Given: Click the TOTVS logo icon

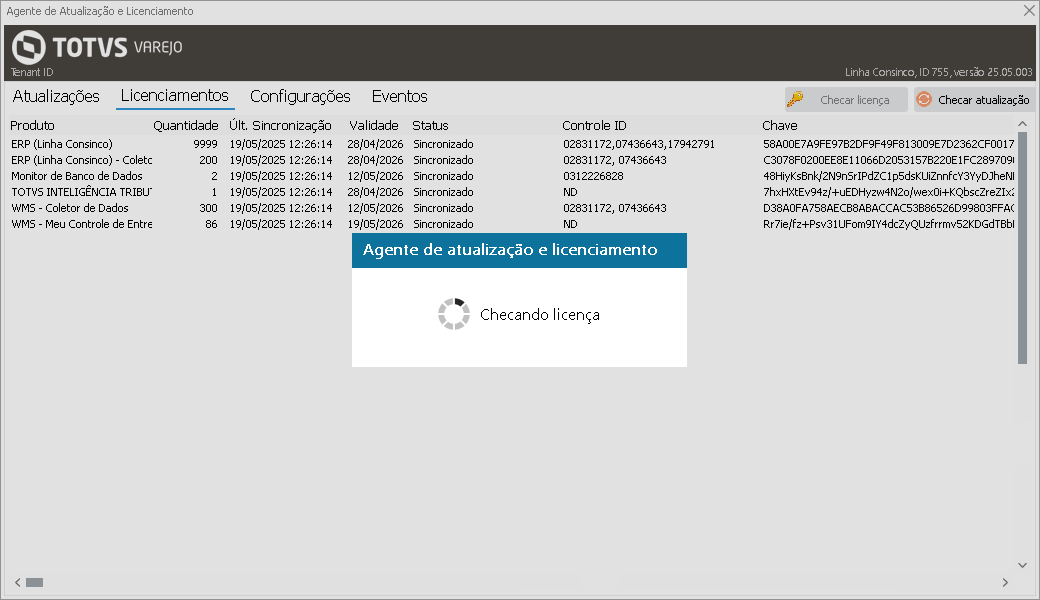Looking at the screenshot, I should (x=29, y=47).
